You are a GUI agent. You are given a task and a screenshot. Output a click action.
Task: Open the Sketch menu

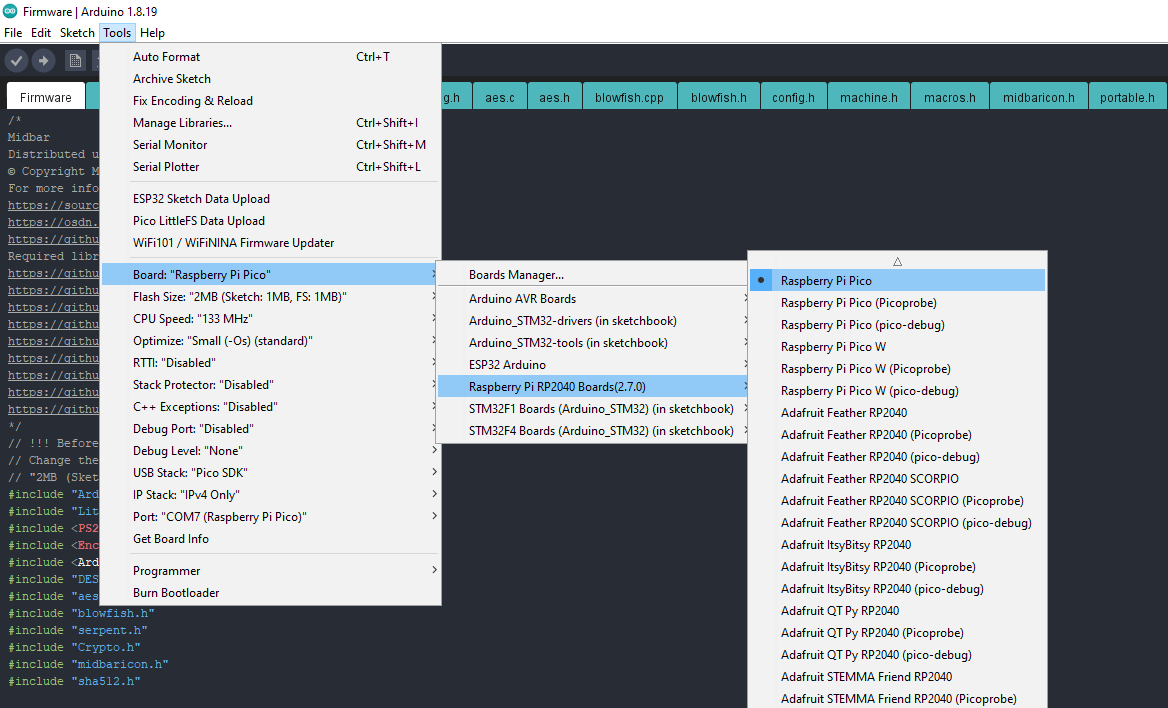tap(77, 33)
